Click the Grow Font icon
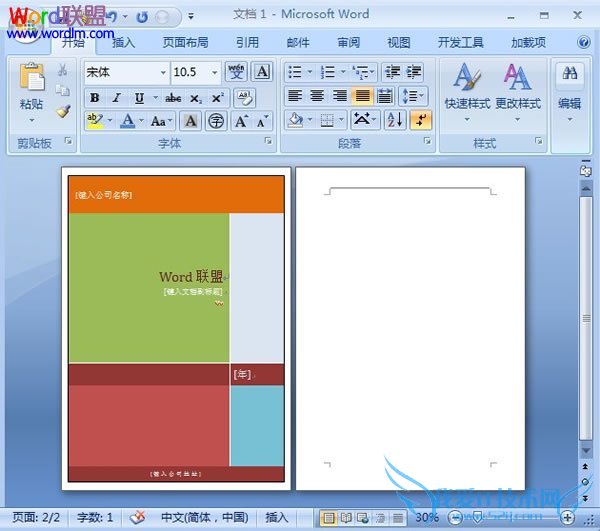 [x=241, y=121]
